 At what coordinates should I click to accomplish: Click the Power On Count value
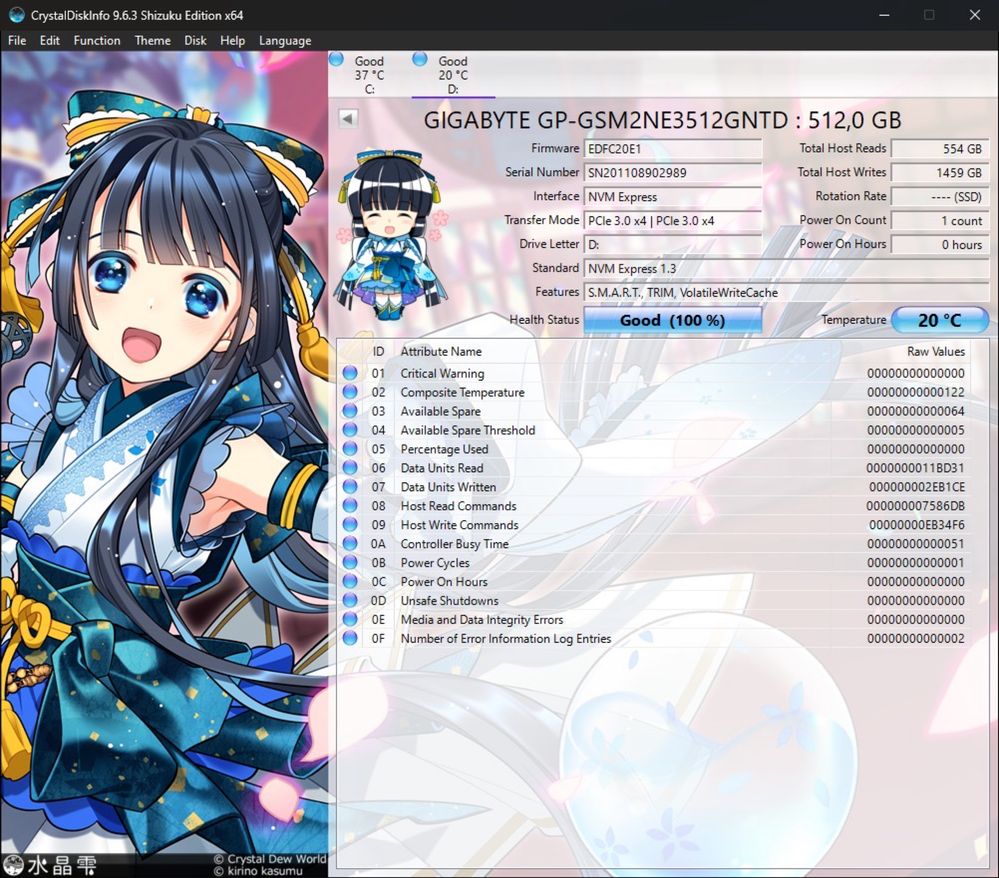[940, 220]
